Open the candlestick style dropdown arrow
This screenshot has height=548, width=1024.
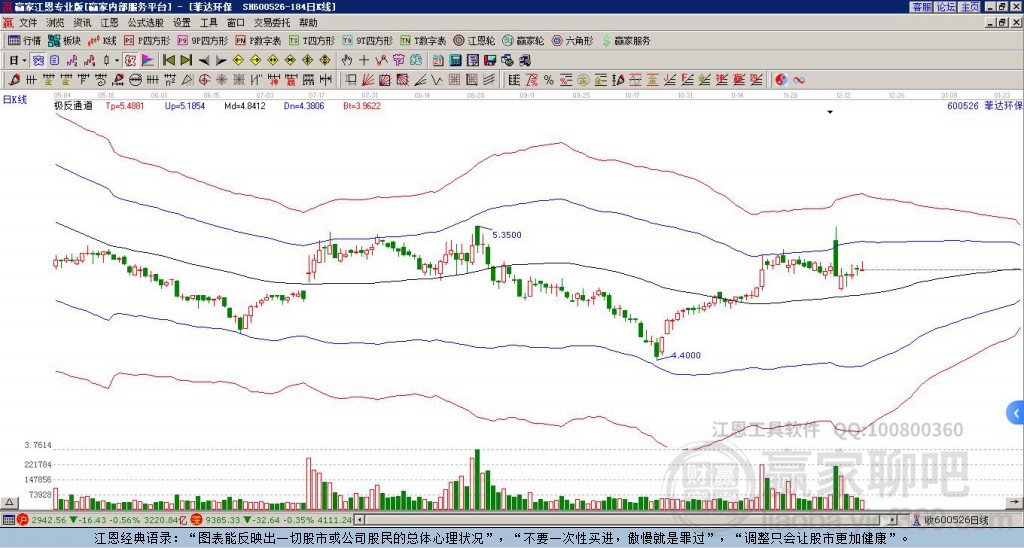[117, 61]
